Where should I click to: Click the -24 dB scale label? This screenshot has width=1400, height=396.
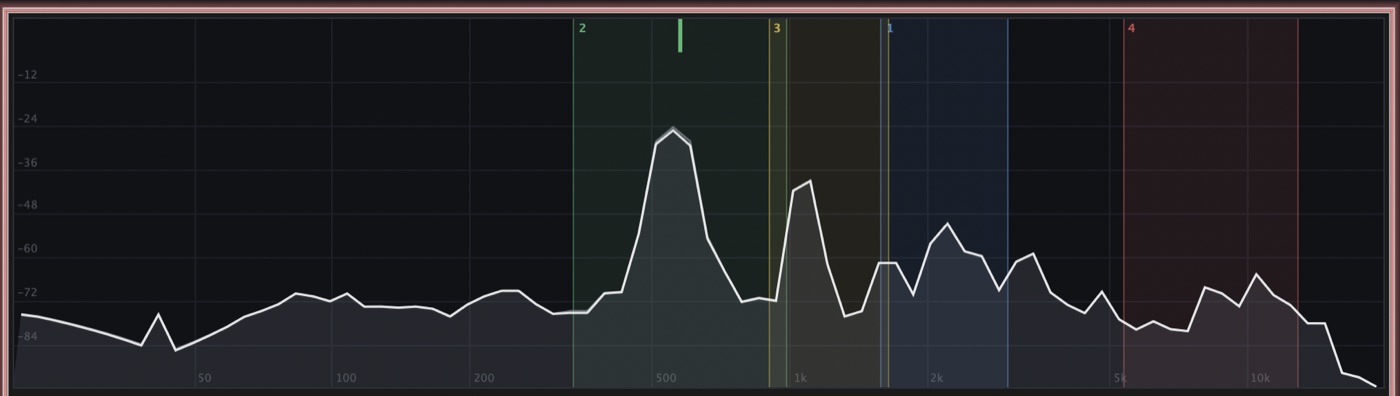click(x=27, y=119)
